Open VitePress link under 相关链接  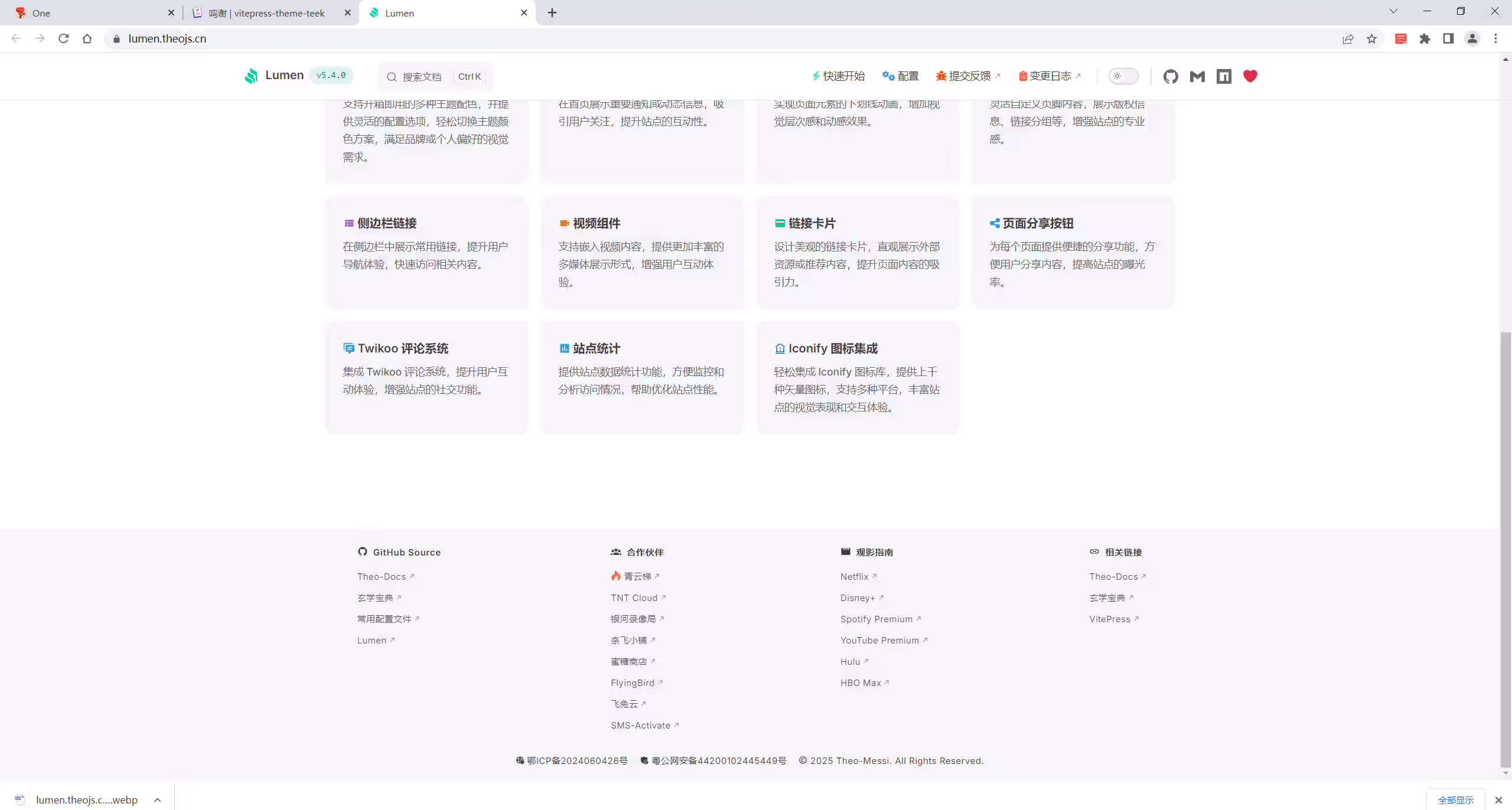click(x=1114, y=619)
